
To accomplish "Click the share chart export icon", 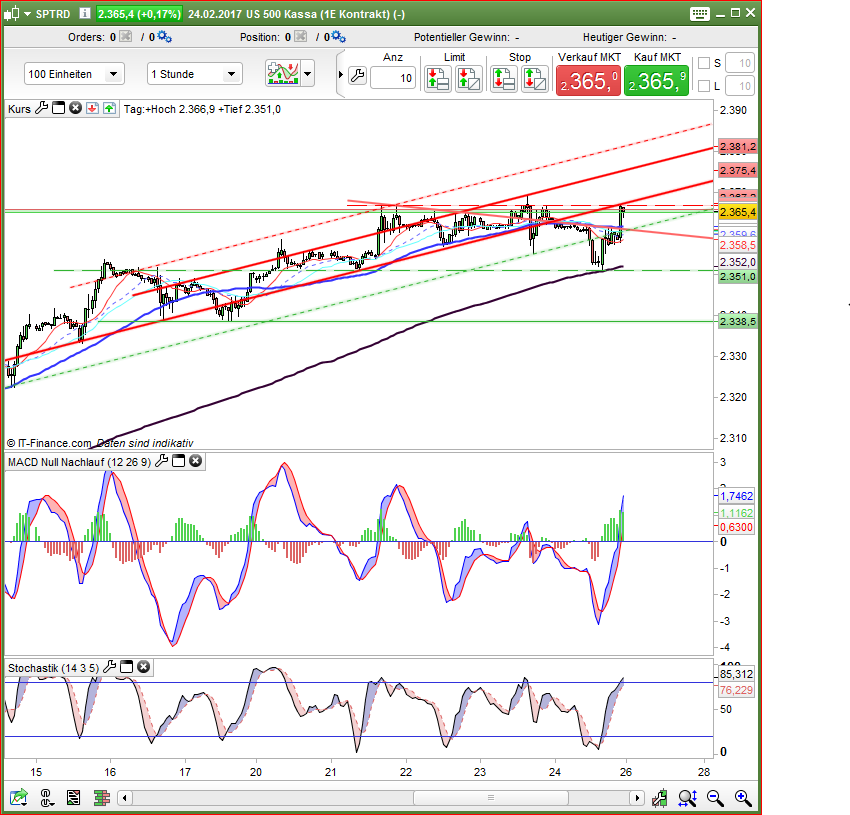I will point(18,797).
